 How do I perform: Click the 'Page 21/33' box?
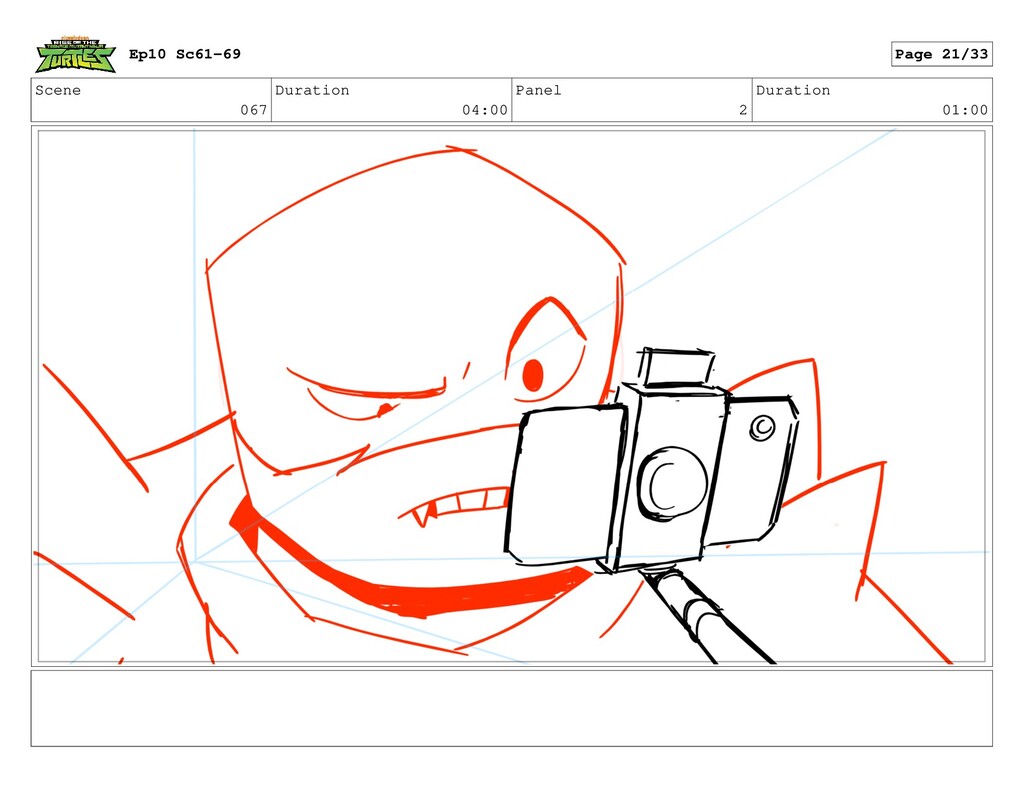941,54
